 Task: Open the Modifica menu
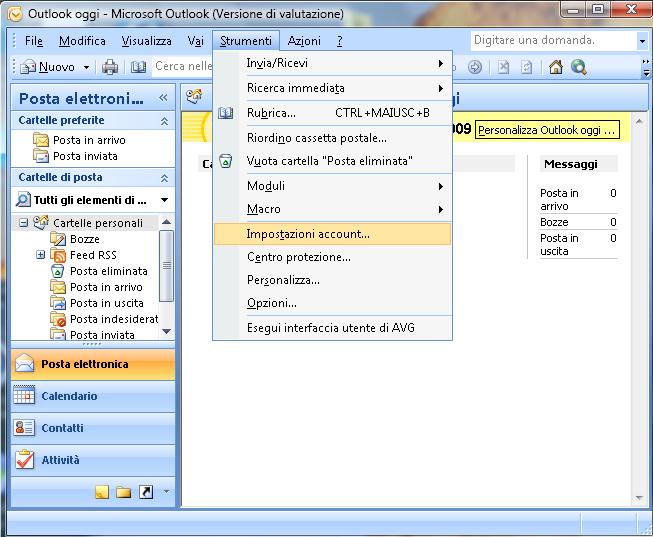pyautogui.click(x=82, y=41)
